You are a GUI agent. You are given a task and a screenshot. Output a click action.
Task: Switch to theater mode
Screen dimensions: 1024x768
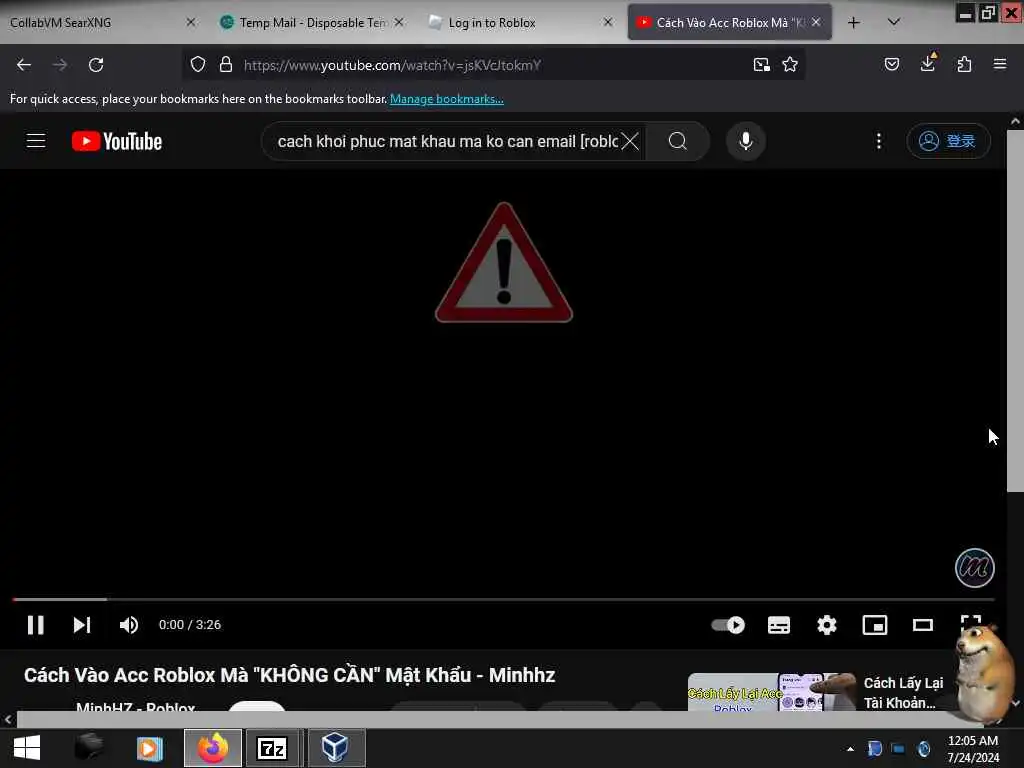923,625
